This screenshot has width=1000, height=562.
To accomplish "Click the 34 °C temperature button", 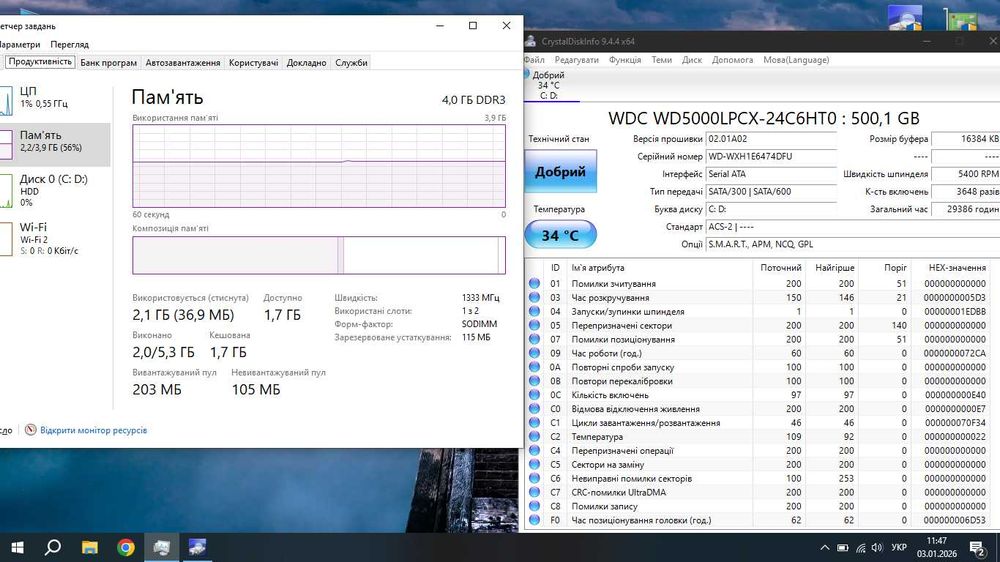I will pos(561,235).
